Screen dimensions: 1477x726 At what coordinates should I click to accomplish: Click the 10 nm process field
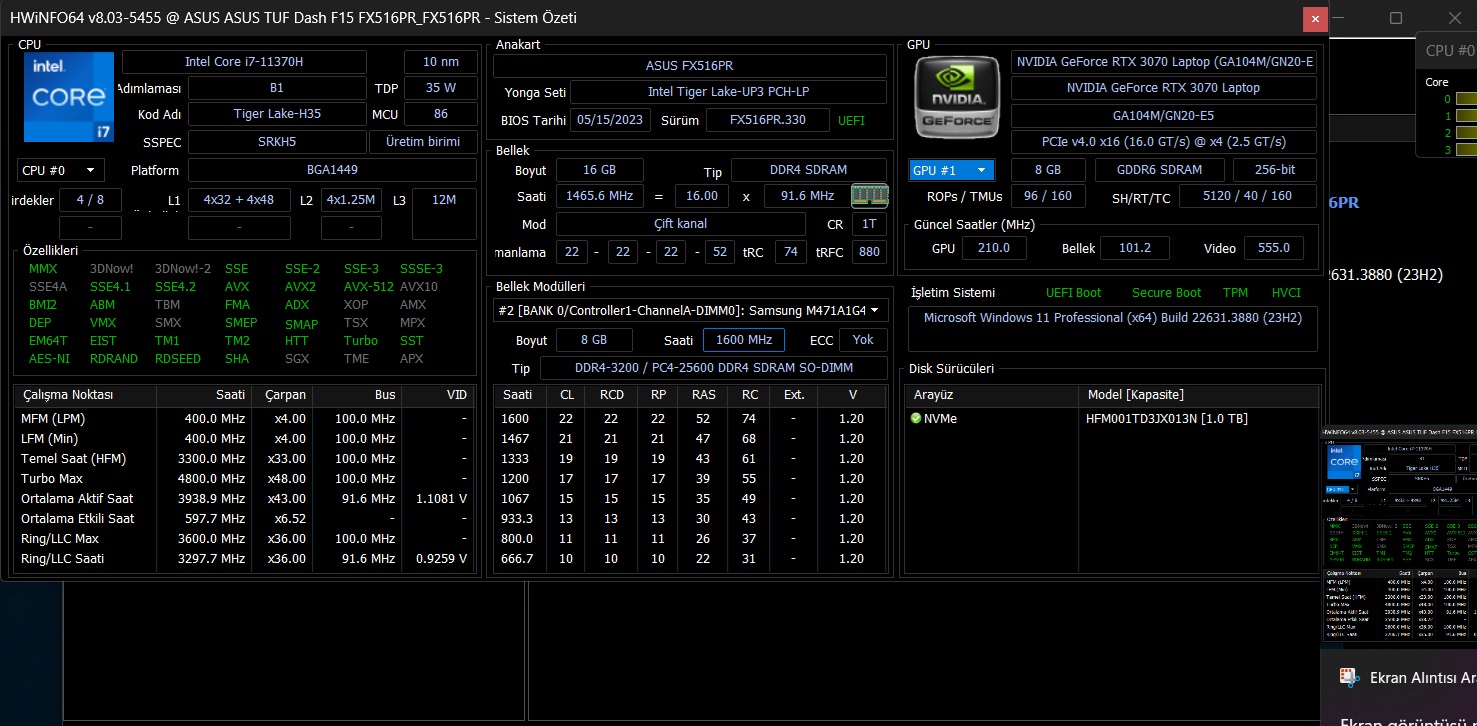pos(440,62)
